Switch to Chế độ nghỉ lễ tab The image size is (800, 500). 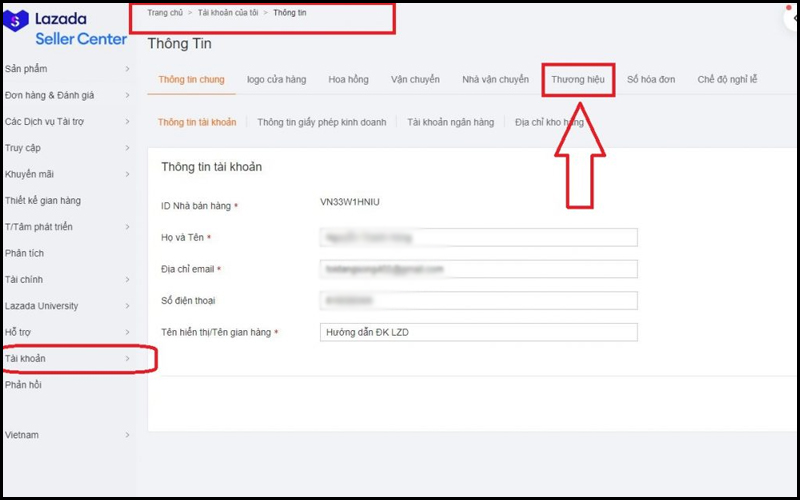727,79
